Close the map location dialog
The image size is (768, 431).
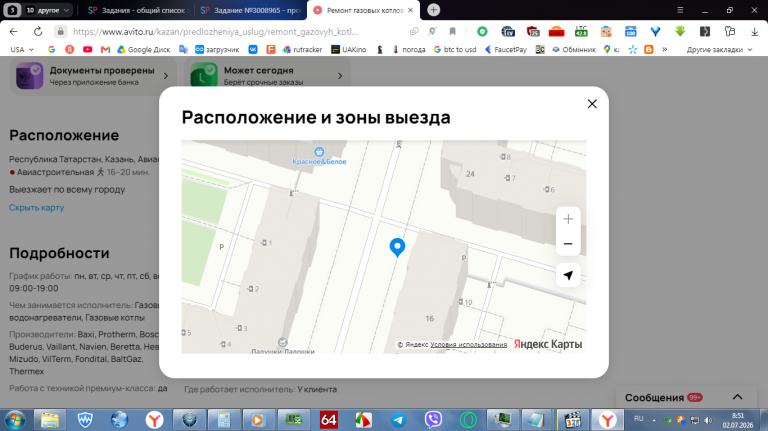coord(592,104)
